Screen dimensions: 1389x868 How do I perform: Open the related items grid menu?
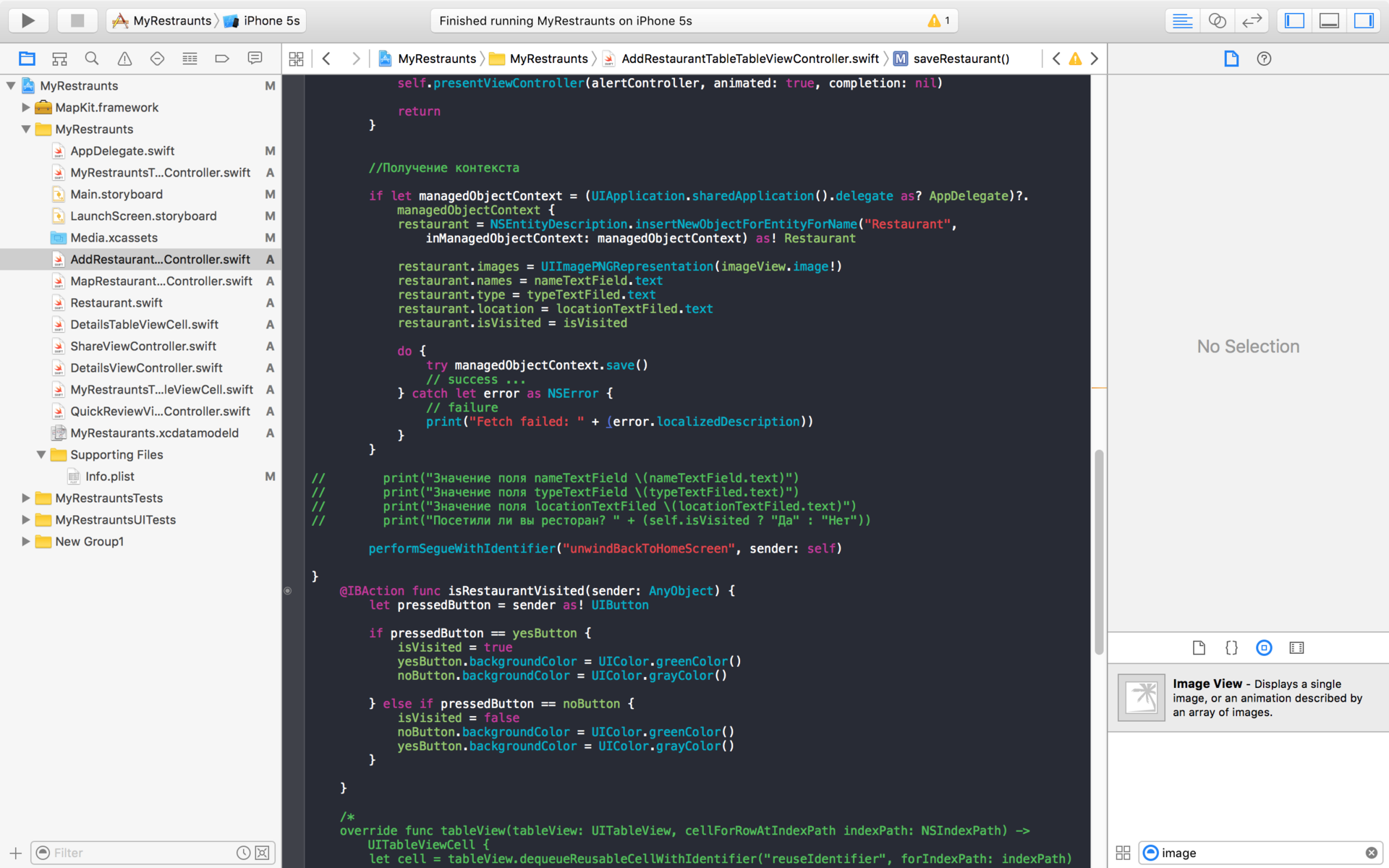click(296, 59)
